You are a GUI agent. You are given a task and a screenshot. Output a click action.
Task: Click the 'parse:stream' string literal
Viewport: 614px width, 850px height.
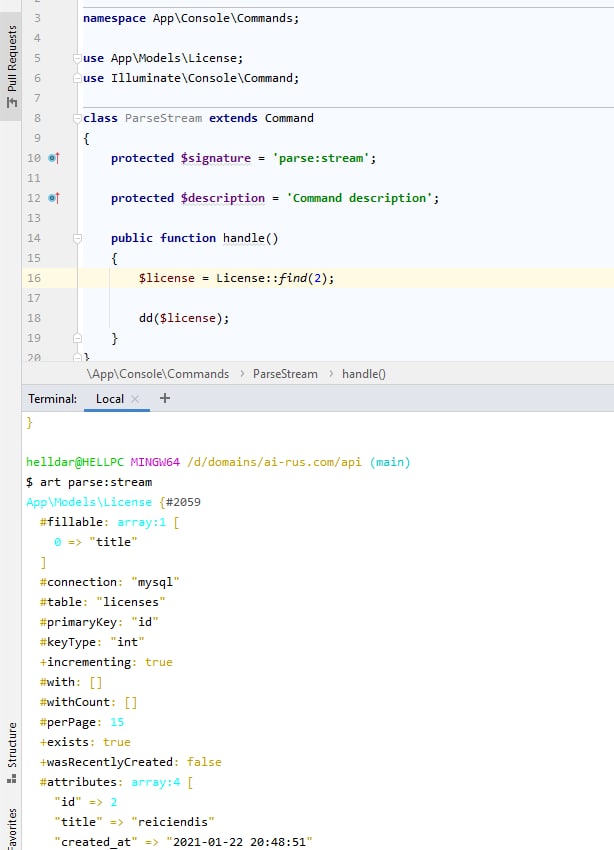tap(321, 158)
